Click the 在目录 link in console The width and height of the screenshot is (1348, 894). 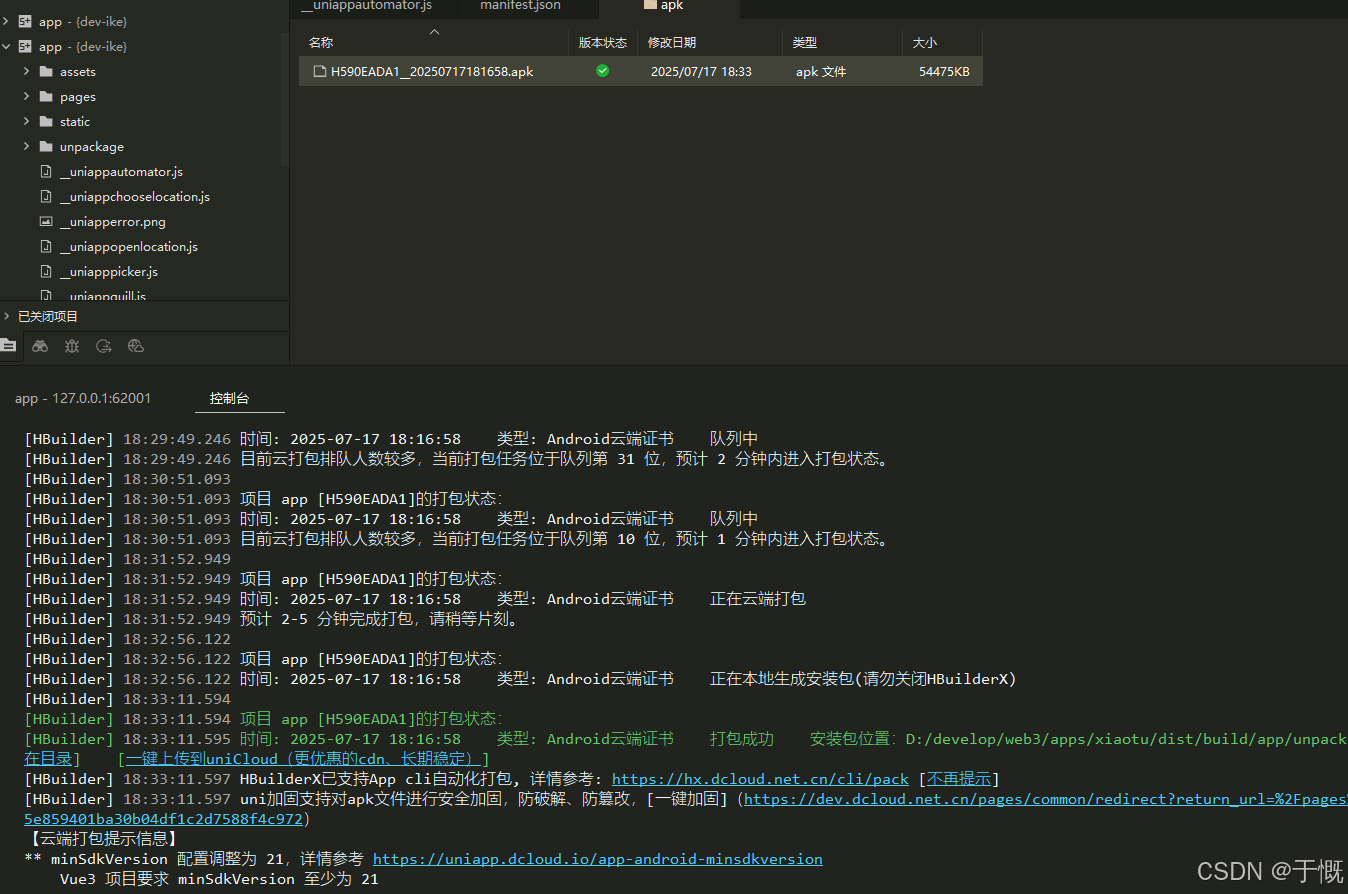point(48,759)
